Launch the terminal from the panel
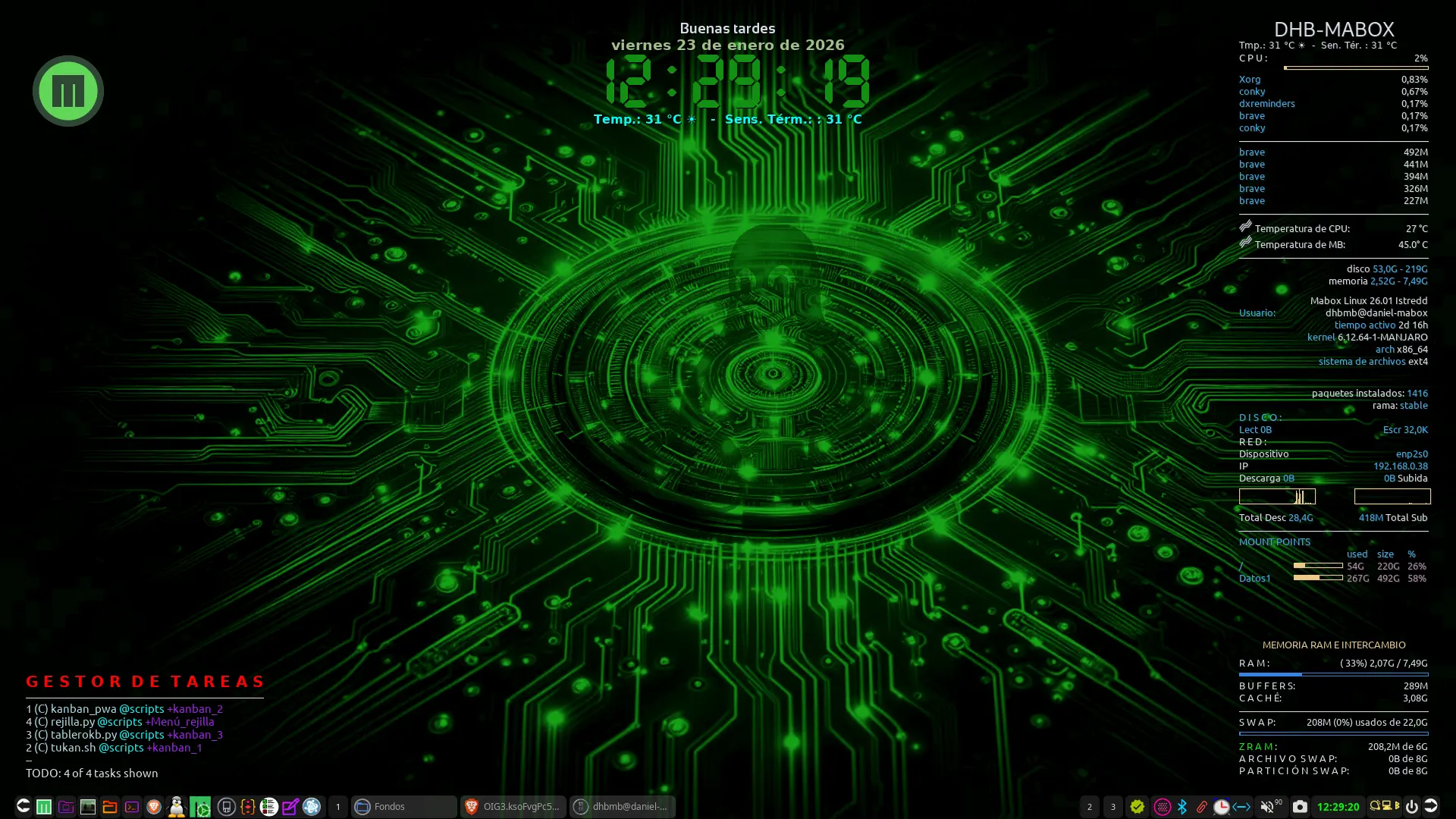 pos(132,807)
